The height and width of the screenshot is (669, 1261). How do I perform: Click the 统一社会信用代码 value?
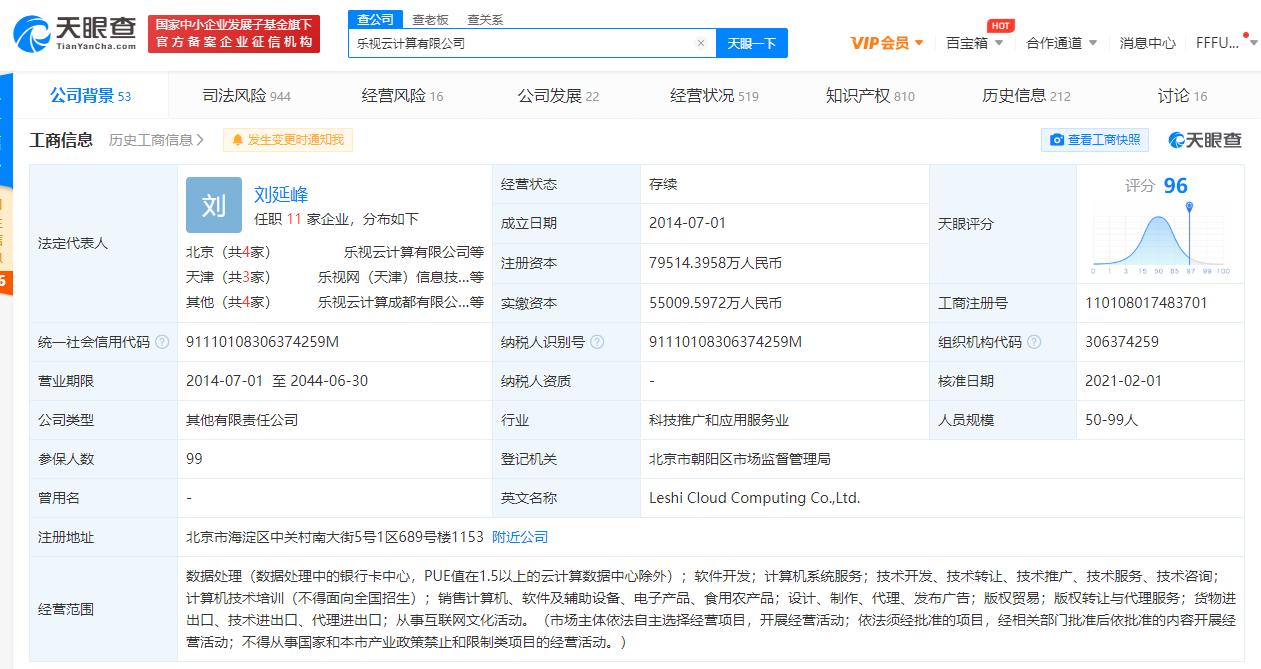pyautogui.click(x=263, y=342)
